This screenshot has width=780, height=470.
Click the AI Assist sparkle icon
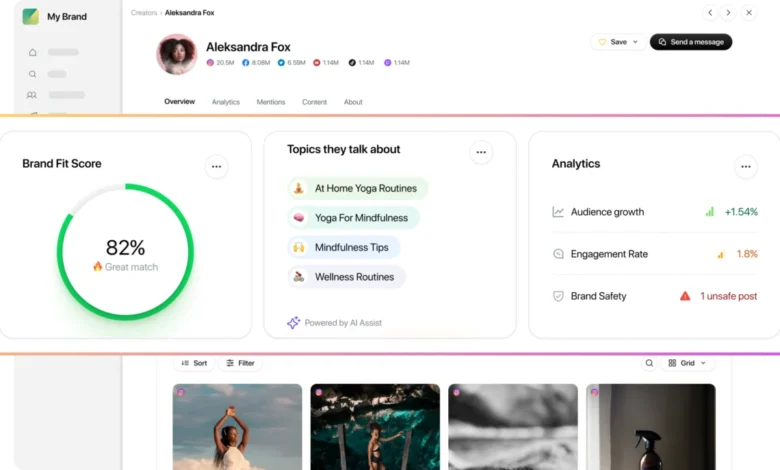[x=293, y=323]
